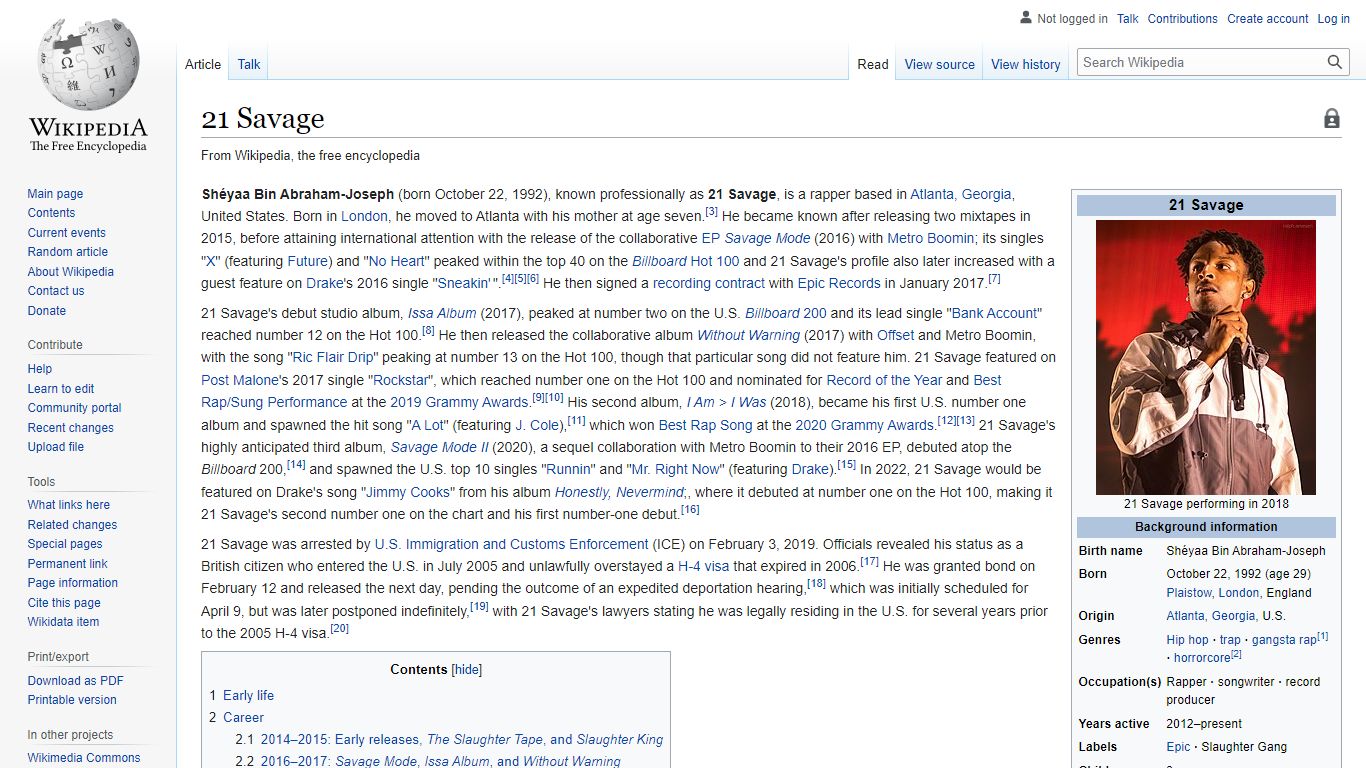Open Contributions in top bar
Image resolution: width=1366 pixels, height=768 pixels.
click(1182, 19)
